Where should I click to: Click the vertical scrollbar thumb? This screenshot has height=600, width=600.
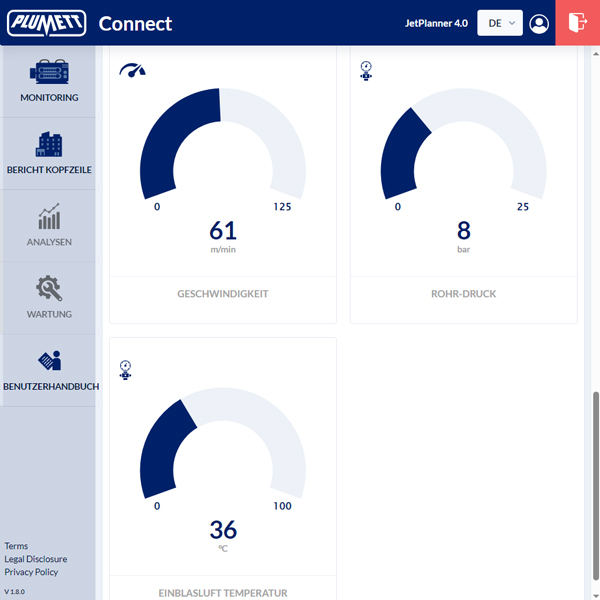(x=596, y=486)
